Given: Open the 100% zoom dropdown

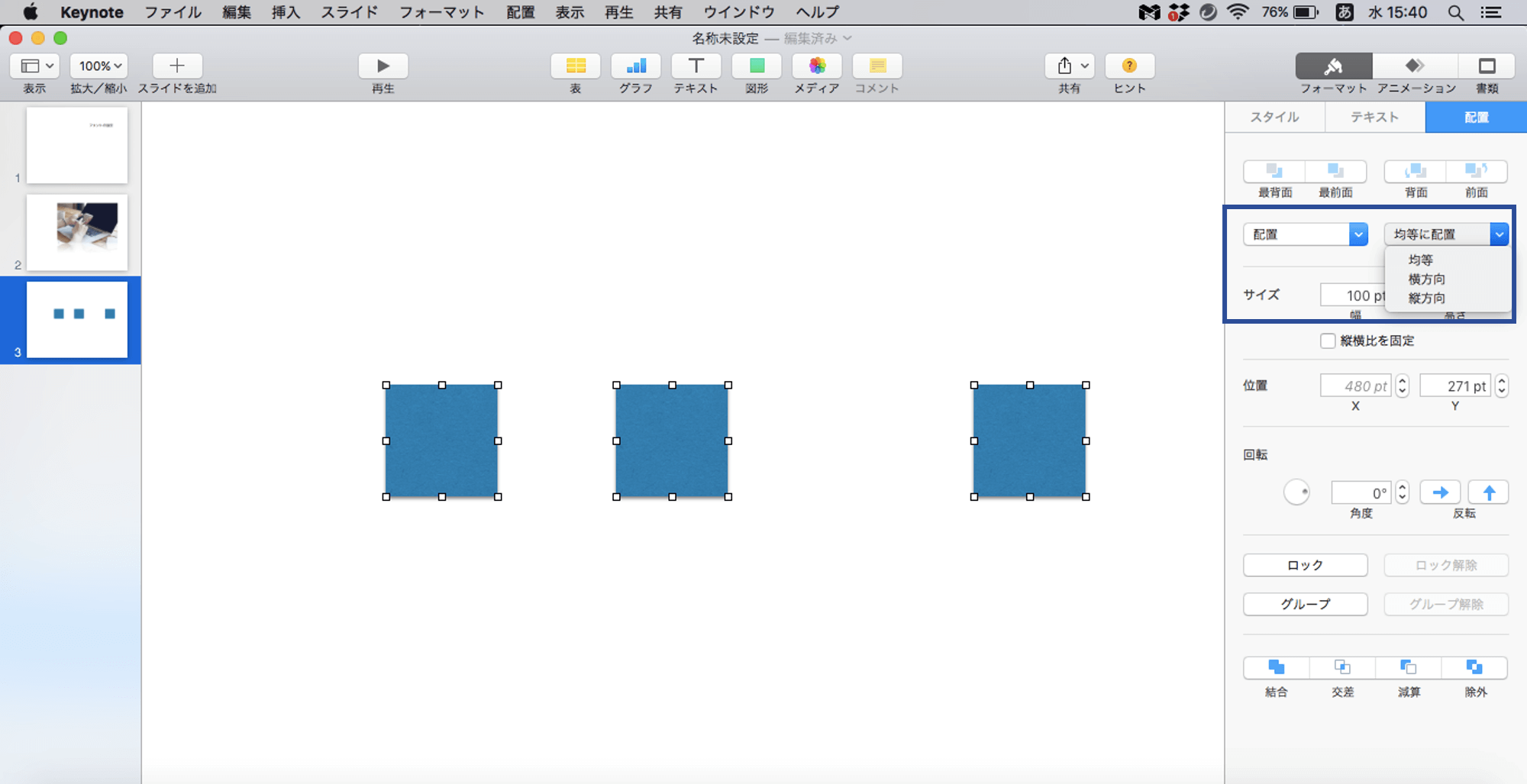Looking at the screenshot, I should [x=99, y=66].
